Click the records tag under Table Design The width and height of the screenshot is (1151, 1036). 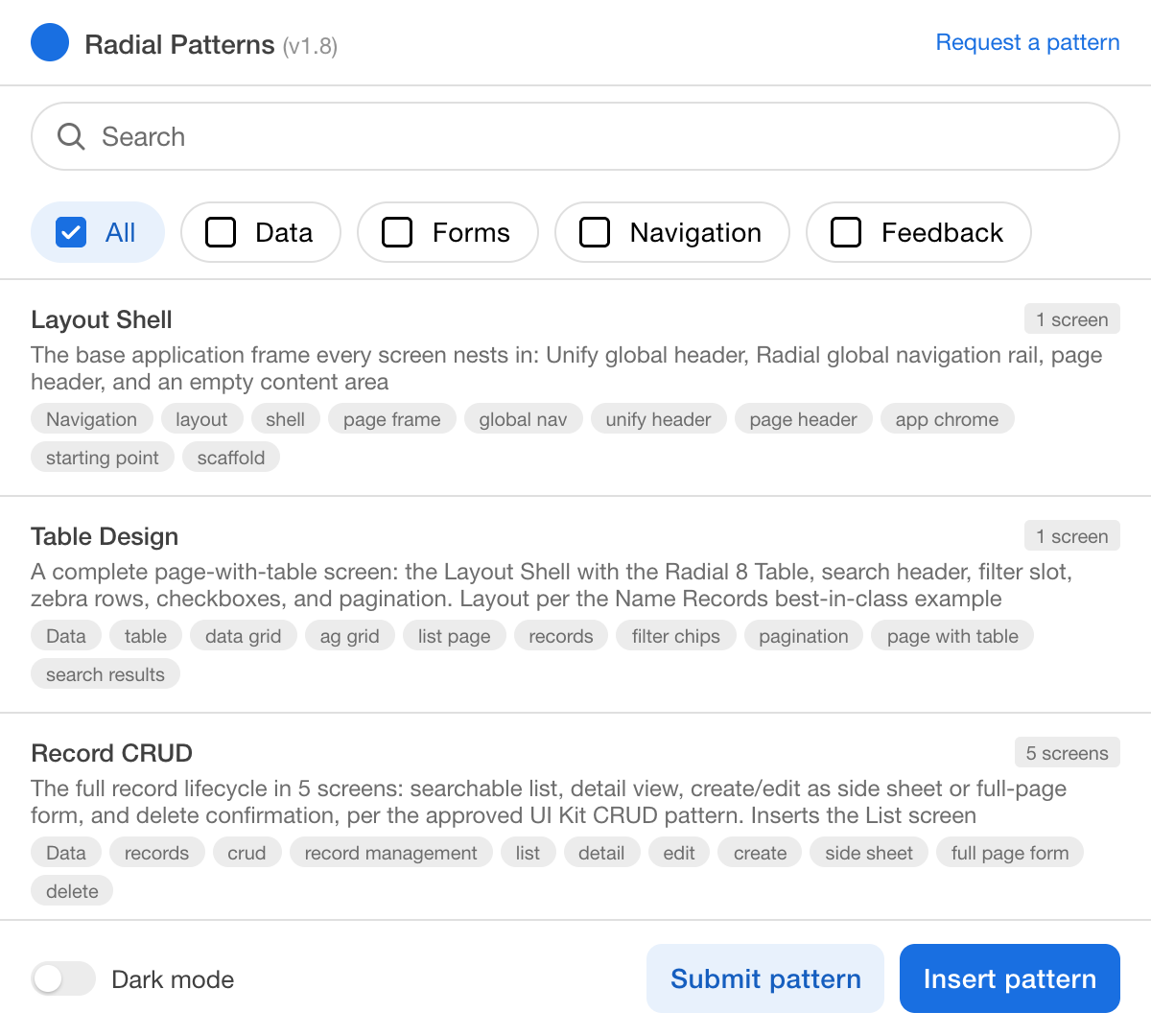561,636
